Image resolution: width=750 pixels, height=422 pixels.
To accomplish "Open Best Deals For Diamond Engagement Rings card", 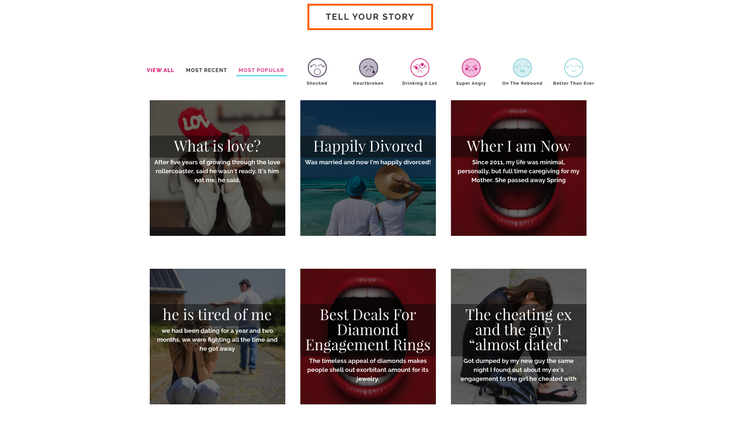I will click(x=368, y=336).
